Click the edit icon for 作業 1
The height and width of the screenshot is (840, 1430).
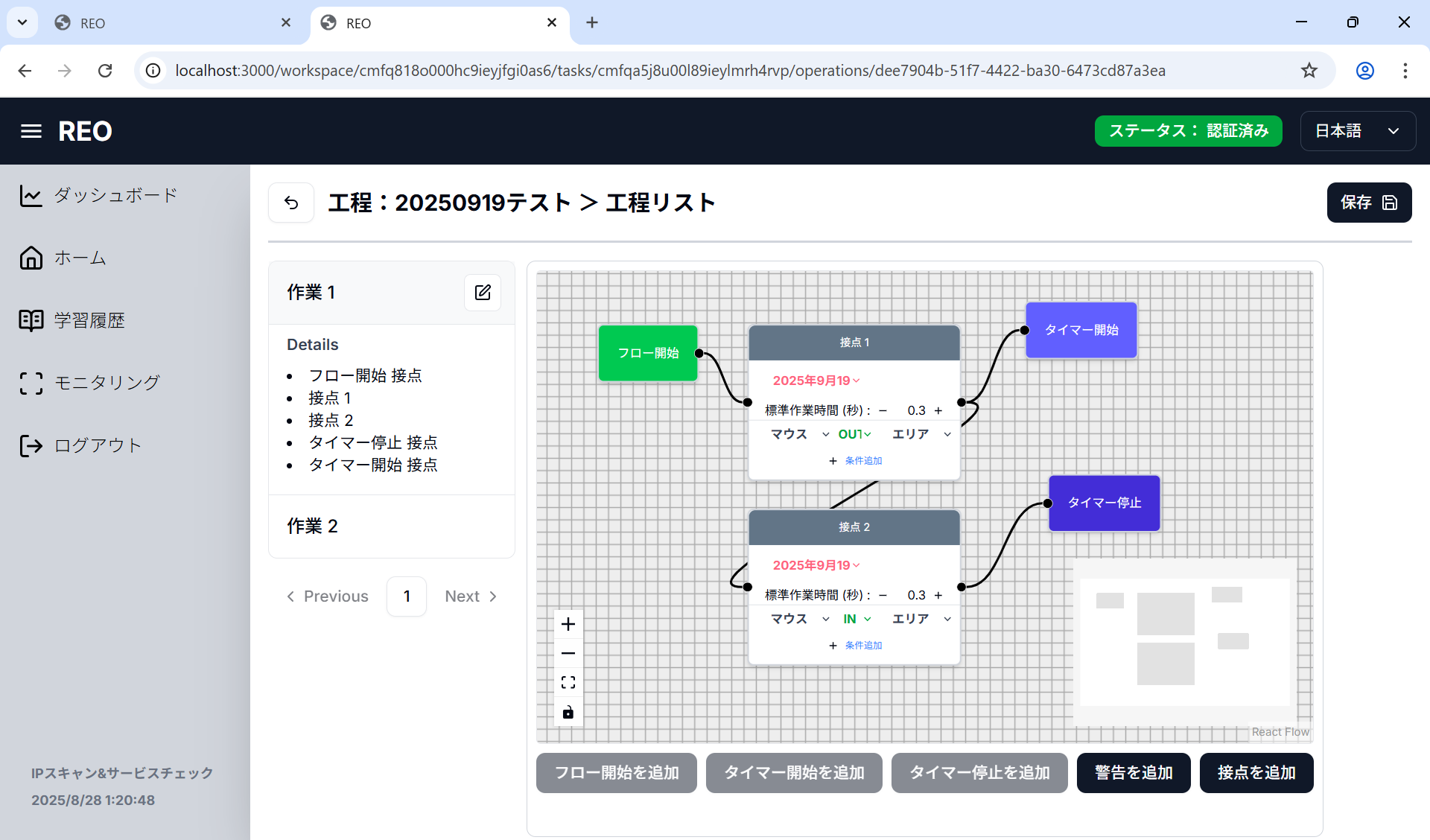click(x=483, y=293)
